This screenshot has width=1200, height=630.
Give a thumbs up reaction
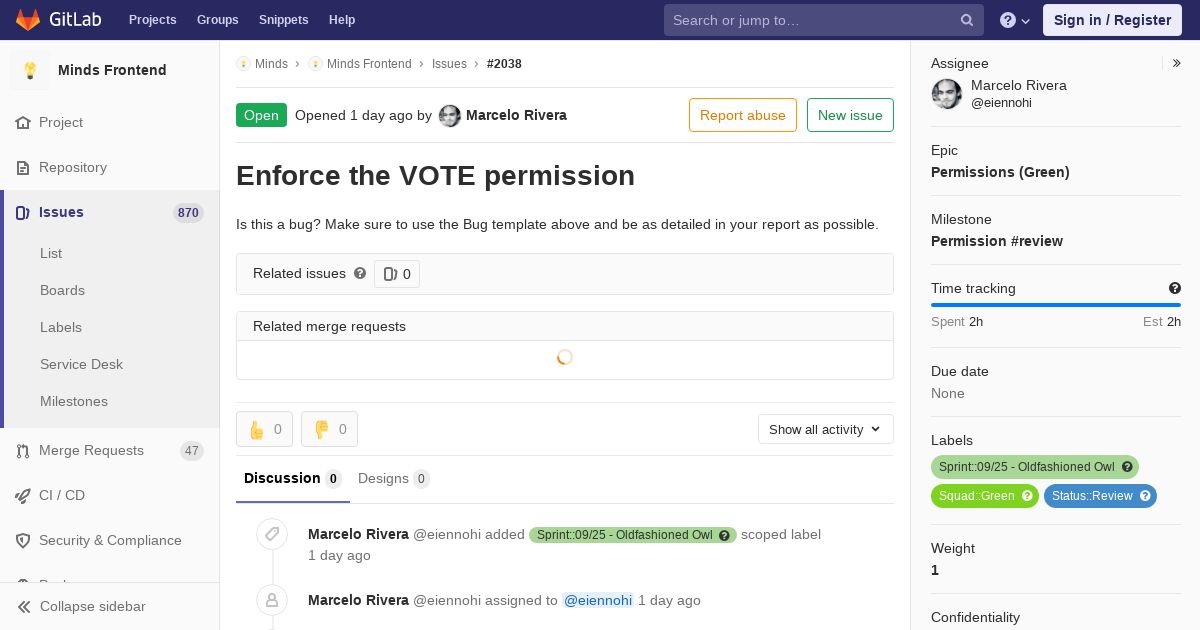(264, 429)
